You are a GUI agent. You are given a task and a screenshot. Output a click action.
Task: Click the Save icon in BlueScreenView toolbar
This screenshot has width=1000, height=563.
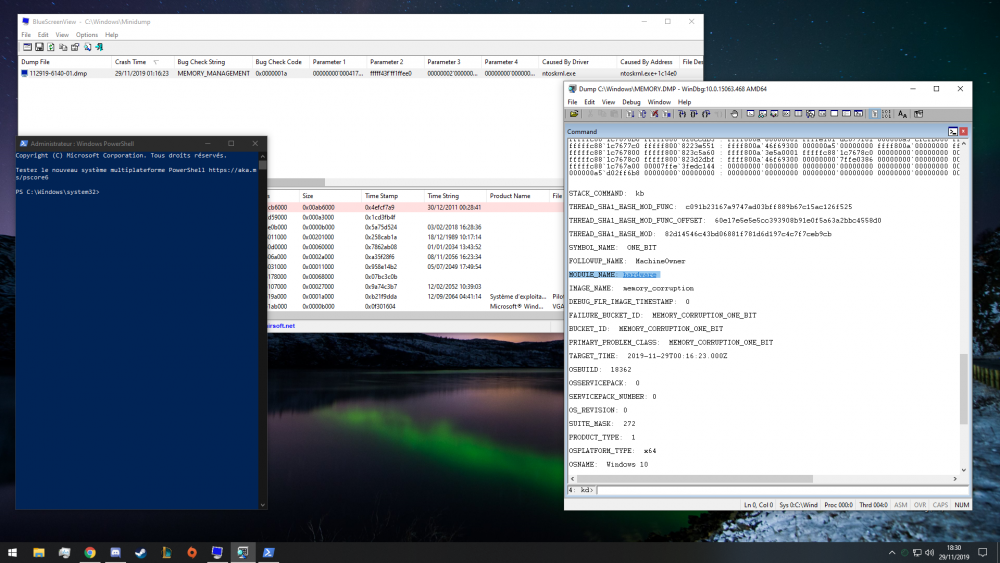tap(39, 47)
